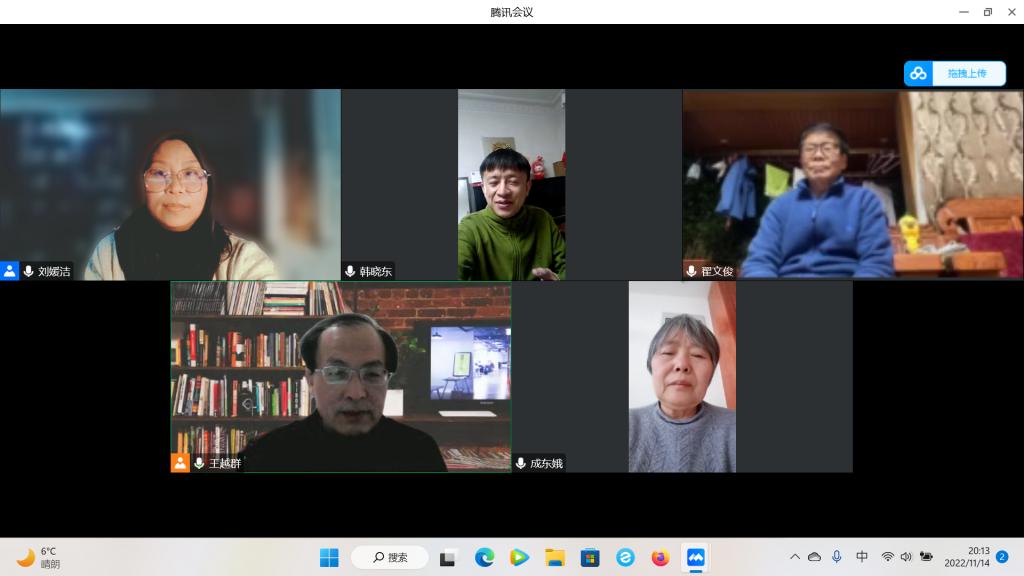Toggle the 中 input method indicator
This screenshot has height=576, width=1024.
(x=862, y=557)
